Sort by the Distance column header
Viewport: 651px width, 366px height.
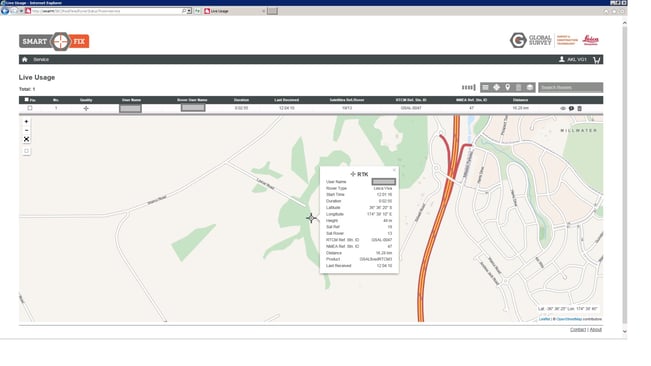pyautogui.click(x=520, y=100)
